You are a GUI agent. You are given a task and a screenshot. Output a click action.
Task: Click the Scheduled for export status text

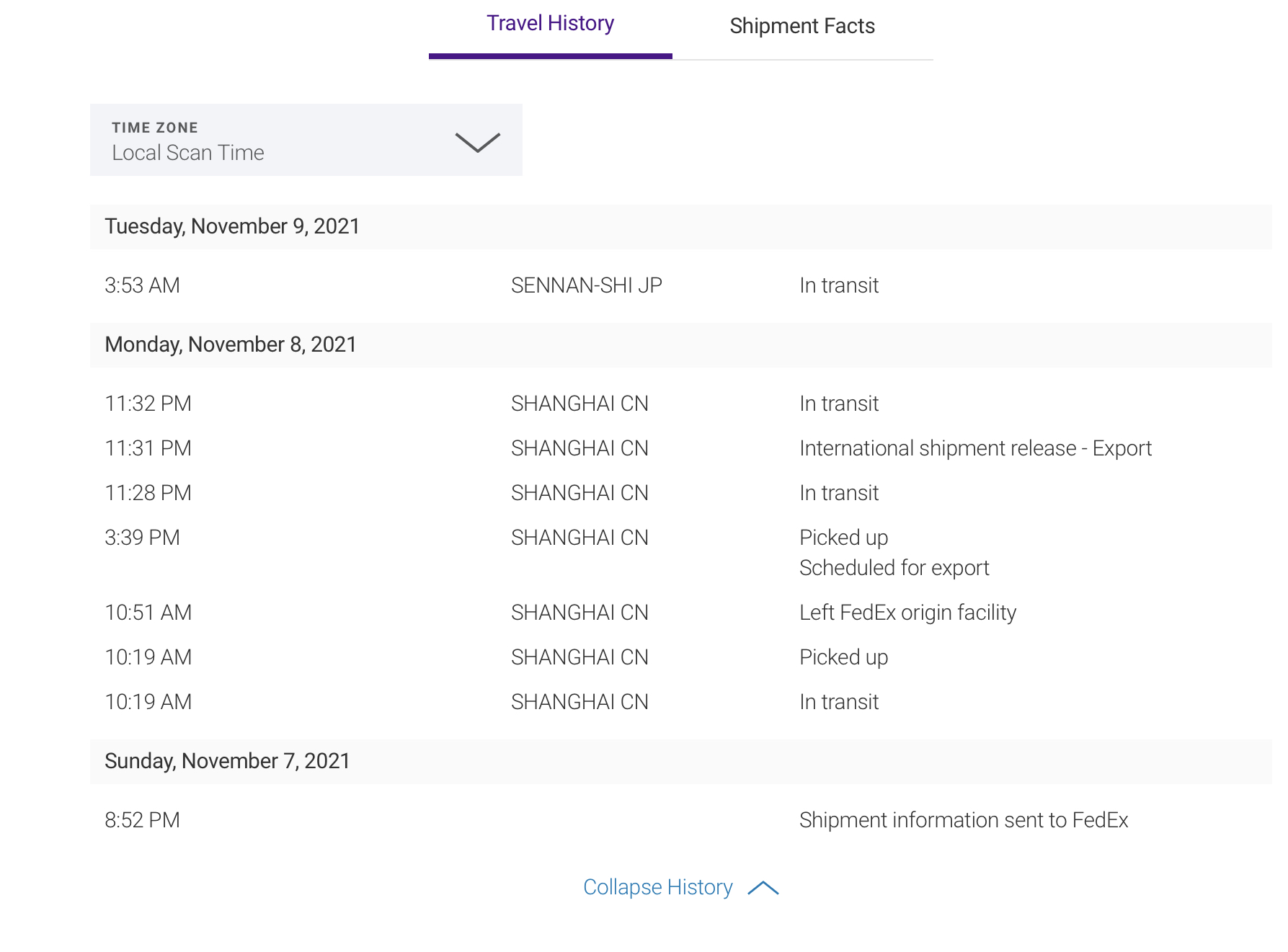pos(894,569)
